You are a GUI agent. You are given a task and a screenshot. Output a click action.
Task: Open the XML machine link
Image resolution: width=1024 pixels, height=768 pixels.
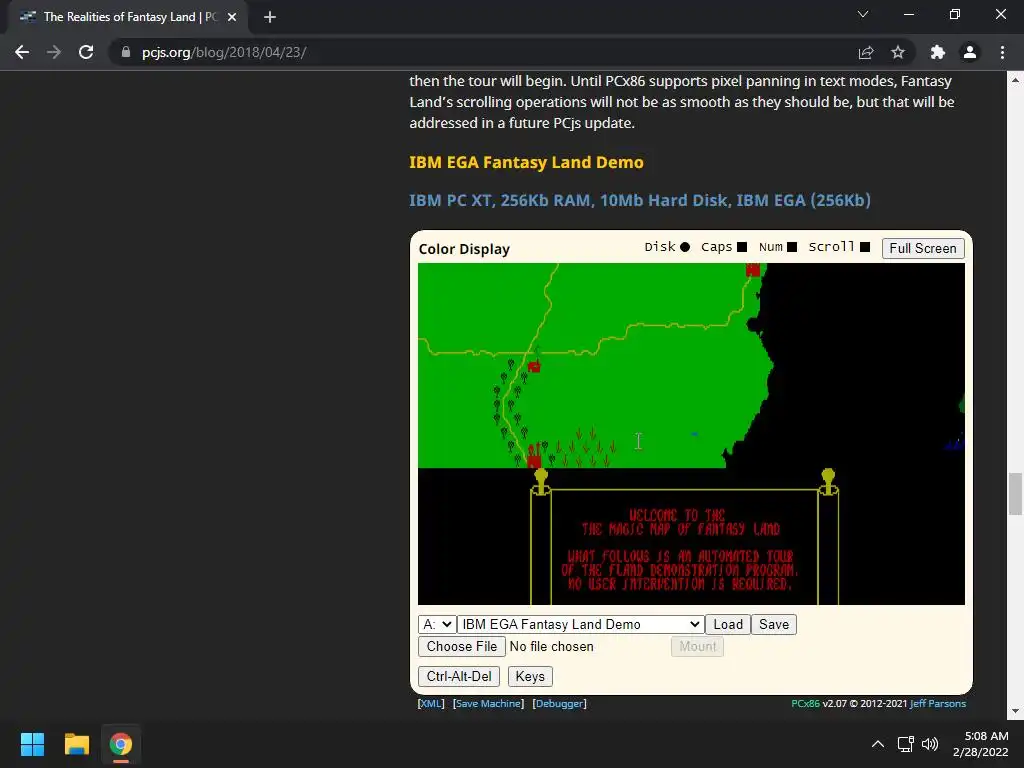pyautogui.click(x=431, y=703)
